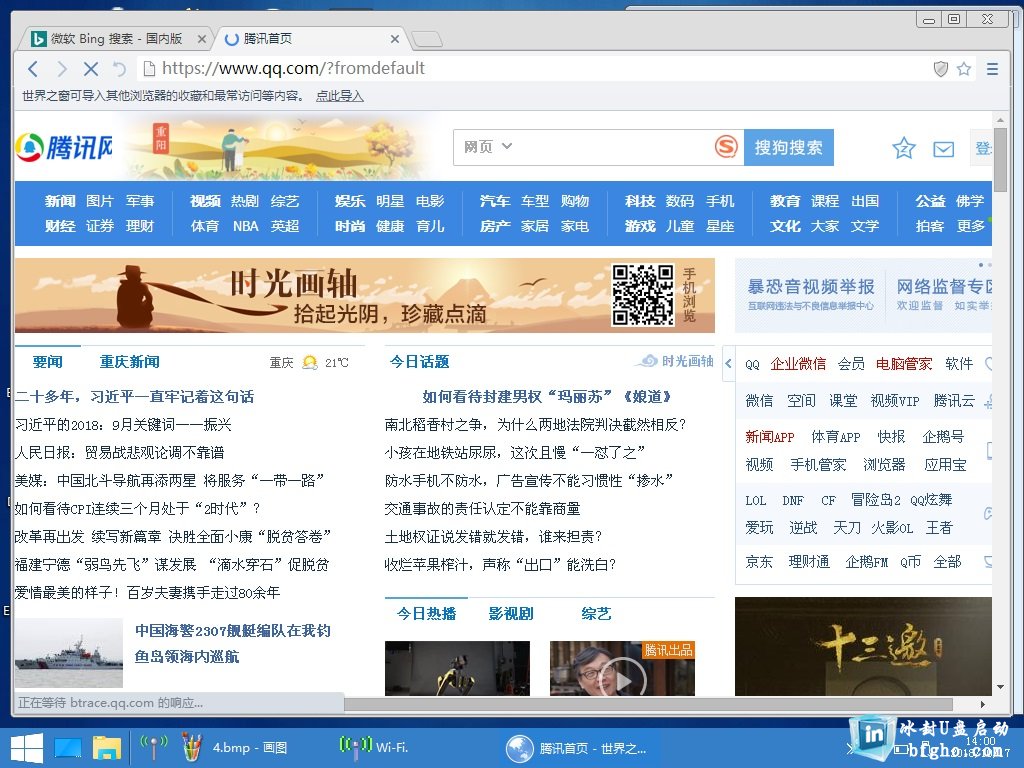The image size is (1024, 768).
Task: Select the 重庆新闻 tab
Action: point(129,362)
